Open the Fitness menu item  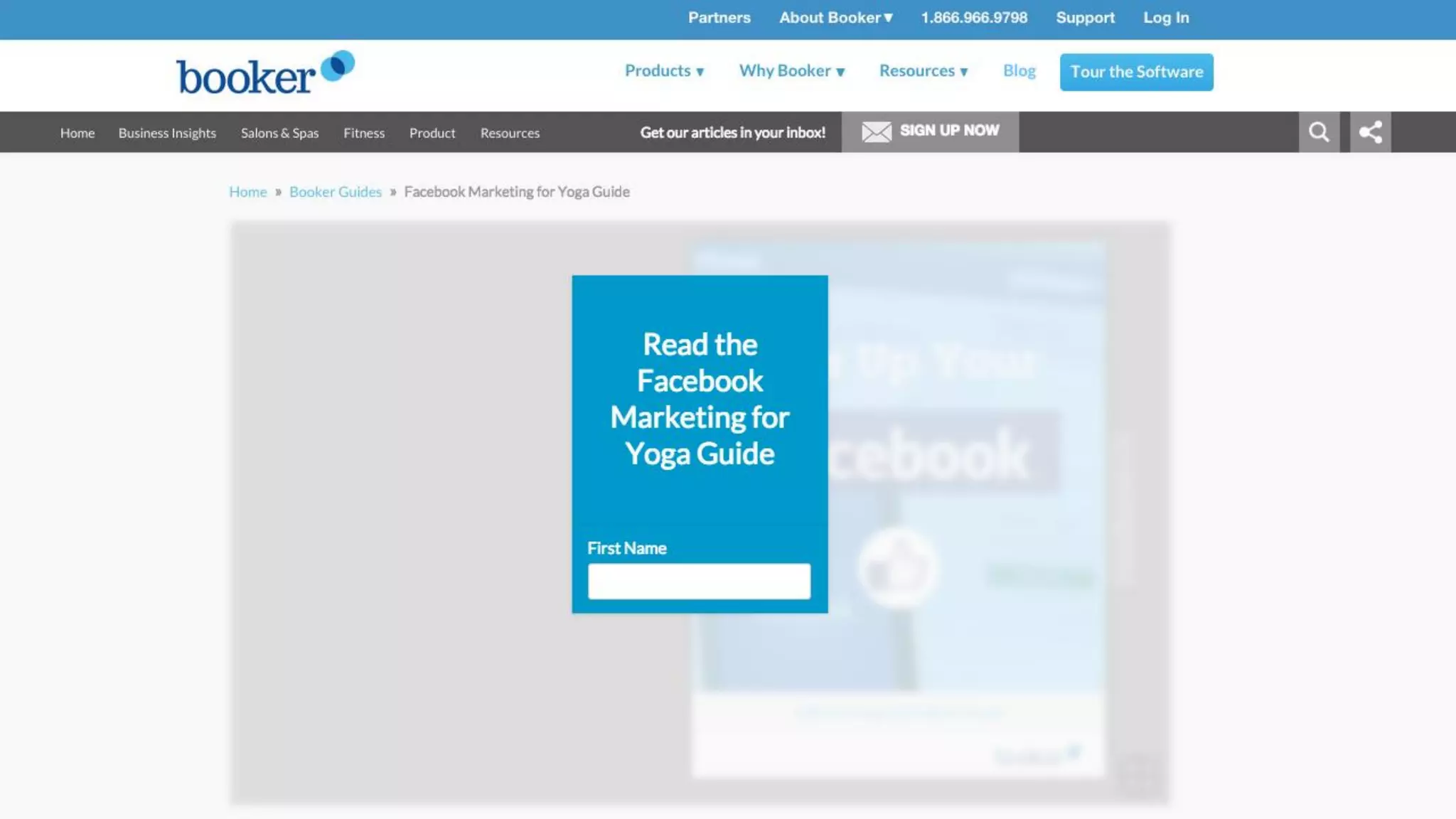(x=364, y=133)
